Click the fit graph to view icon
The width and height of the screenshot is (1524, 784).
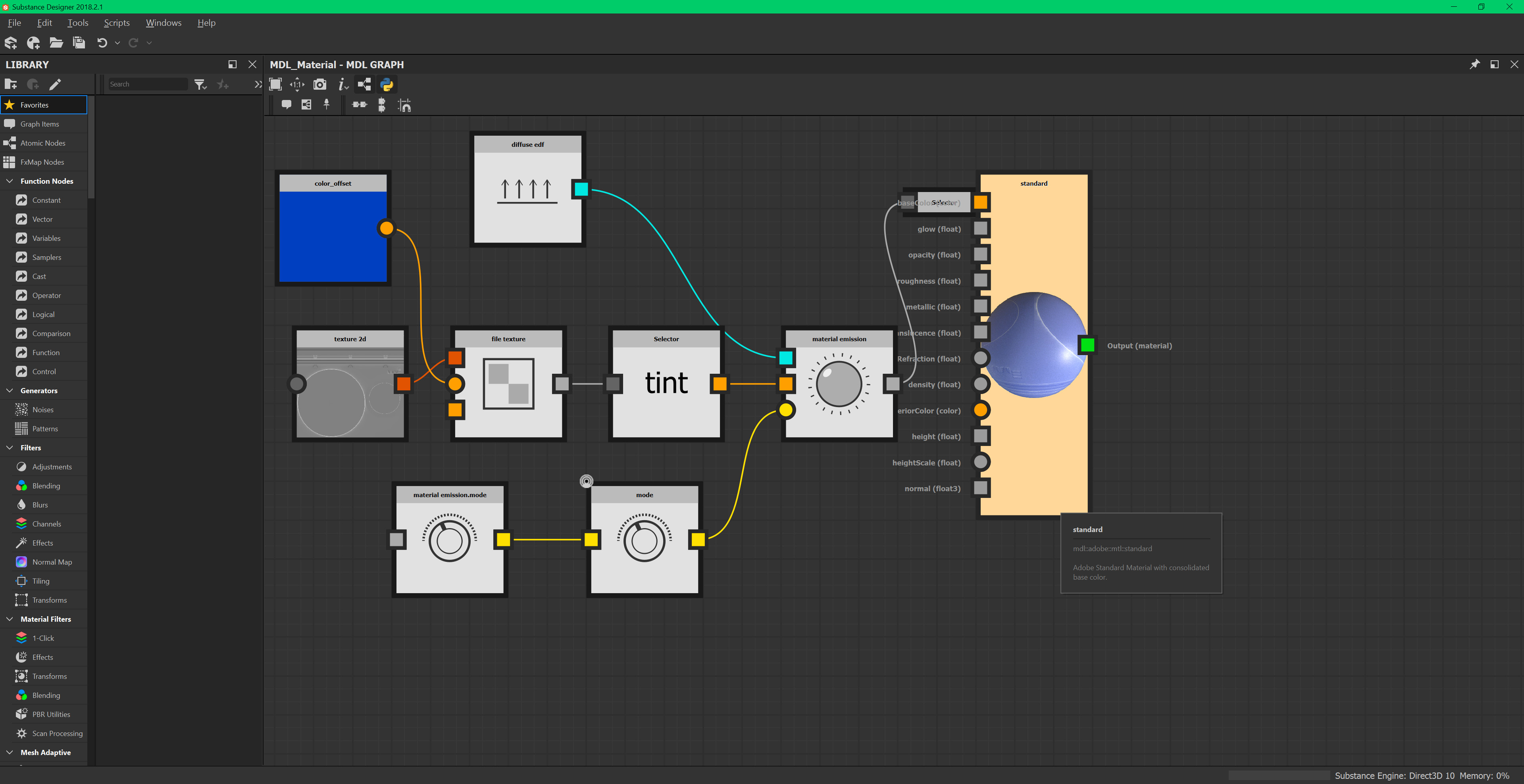click(275, 85)
